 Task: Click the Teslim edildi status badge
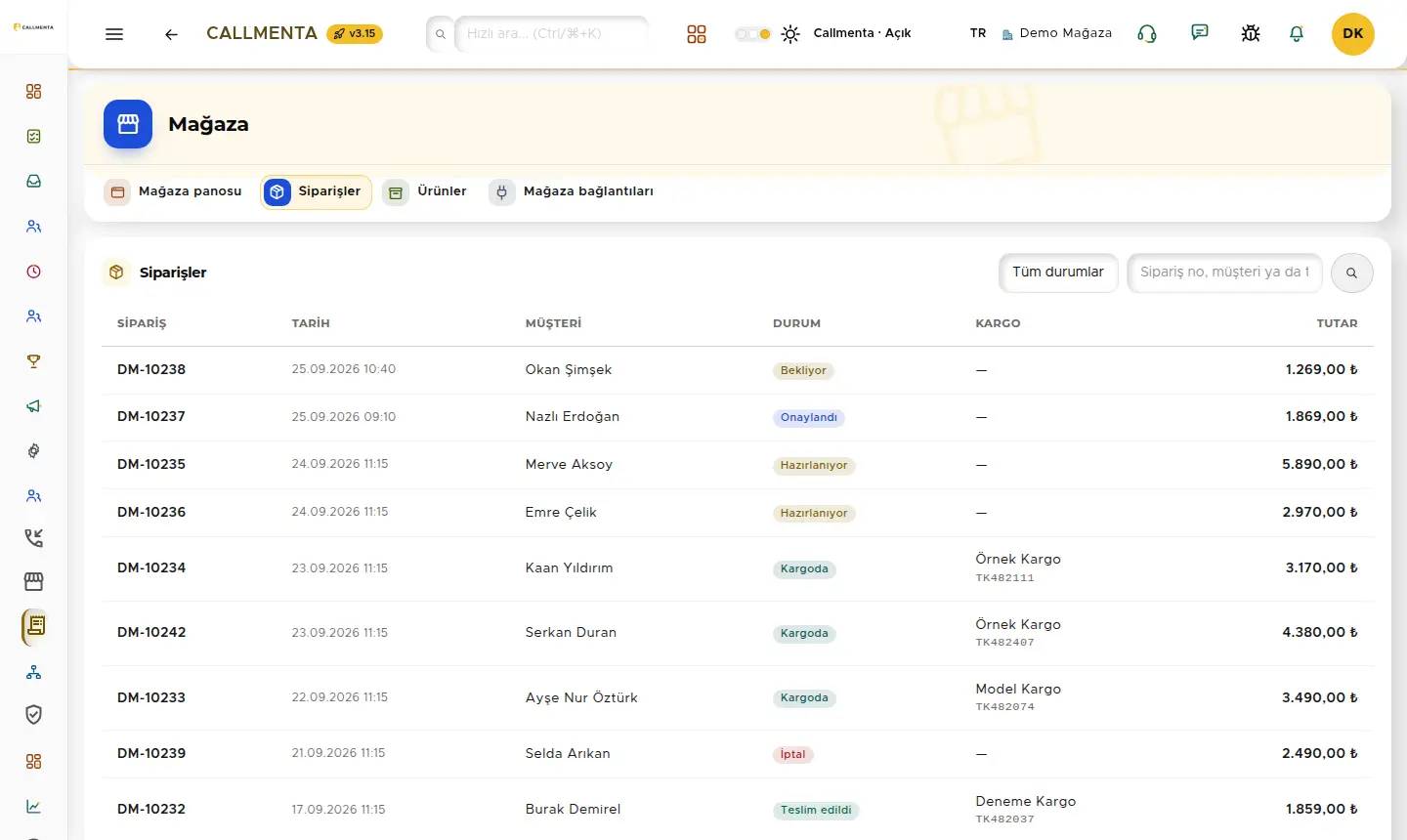pyautogui.click(x=816, y=811)
